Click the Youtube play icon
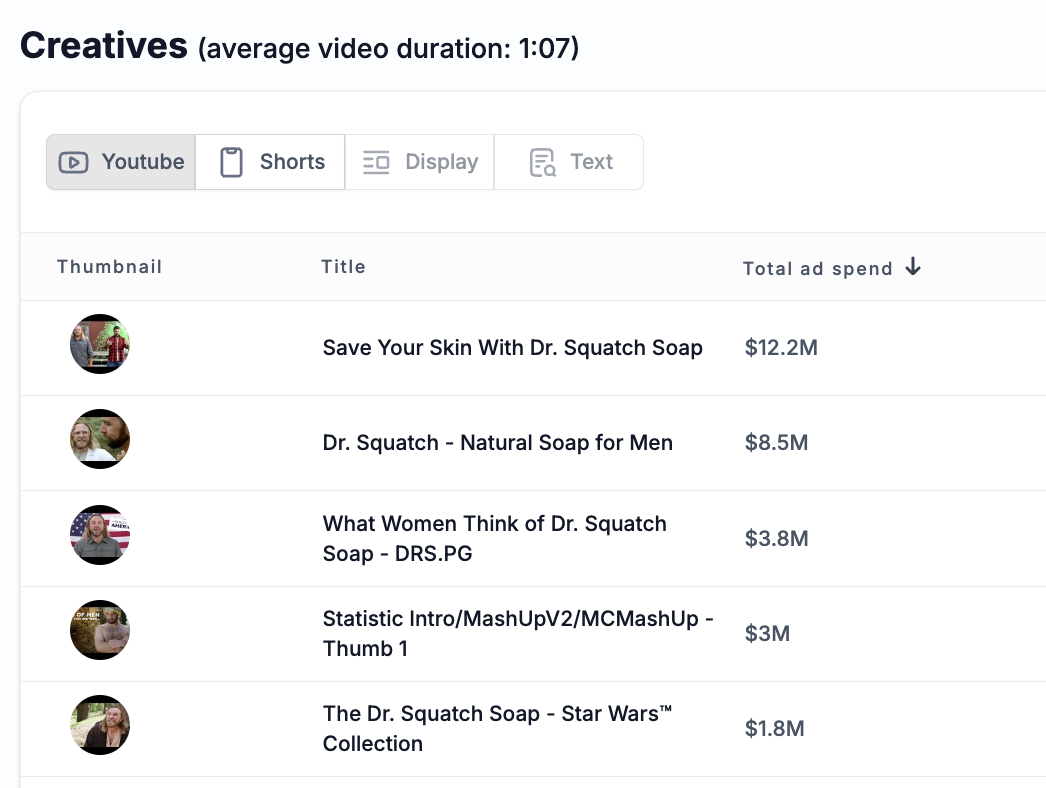 coord(73,162)
